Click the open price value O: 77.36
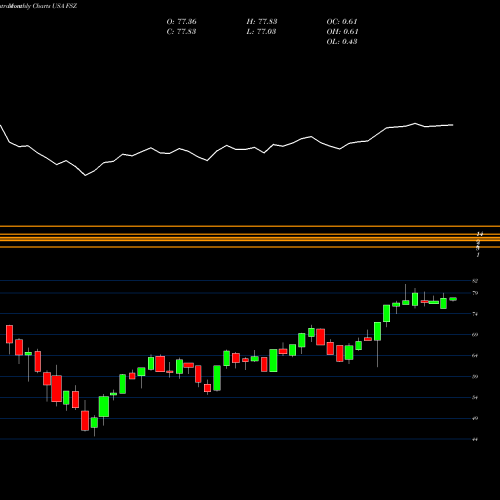Screen dimensions: 500x500 (x=181, y=22)
